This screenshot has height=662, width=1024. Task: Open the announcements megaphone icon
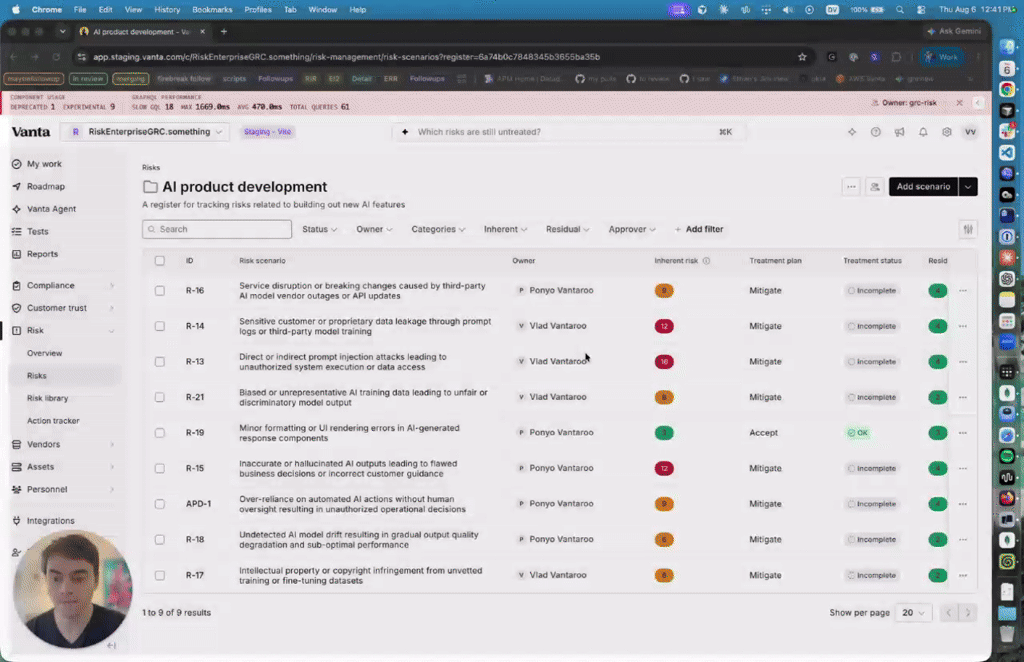[899, 132]
